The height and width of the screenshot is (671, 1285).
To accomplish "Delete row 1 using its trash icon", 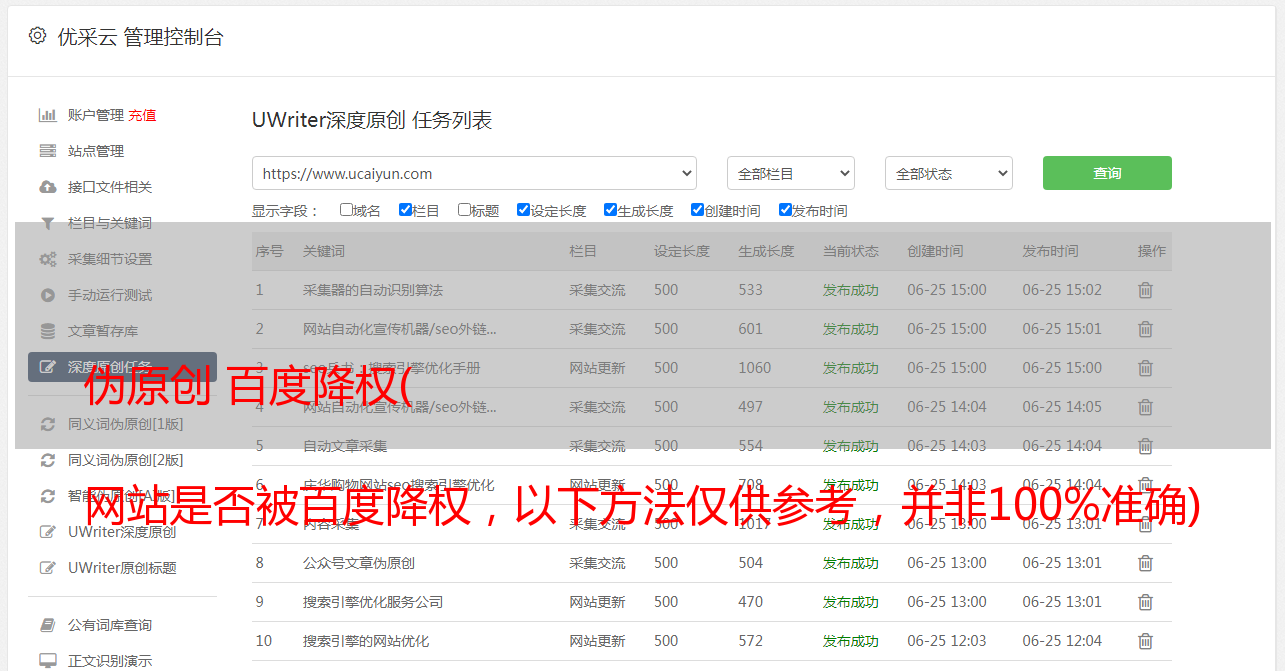I will [1145, 290].
